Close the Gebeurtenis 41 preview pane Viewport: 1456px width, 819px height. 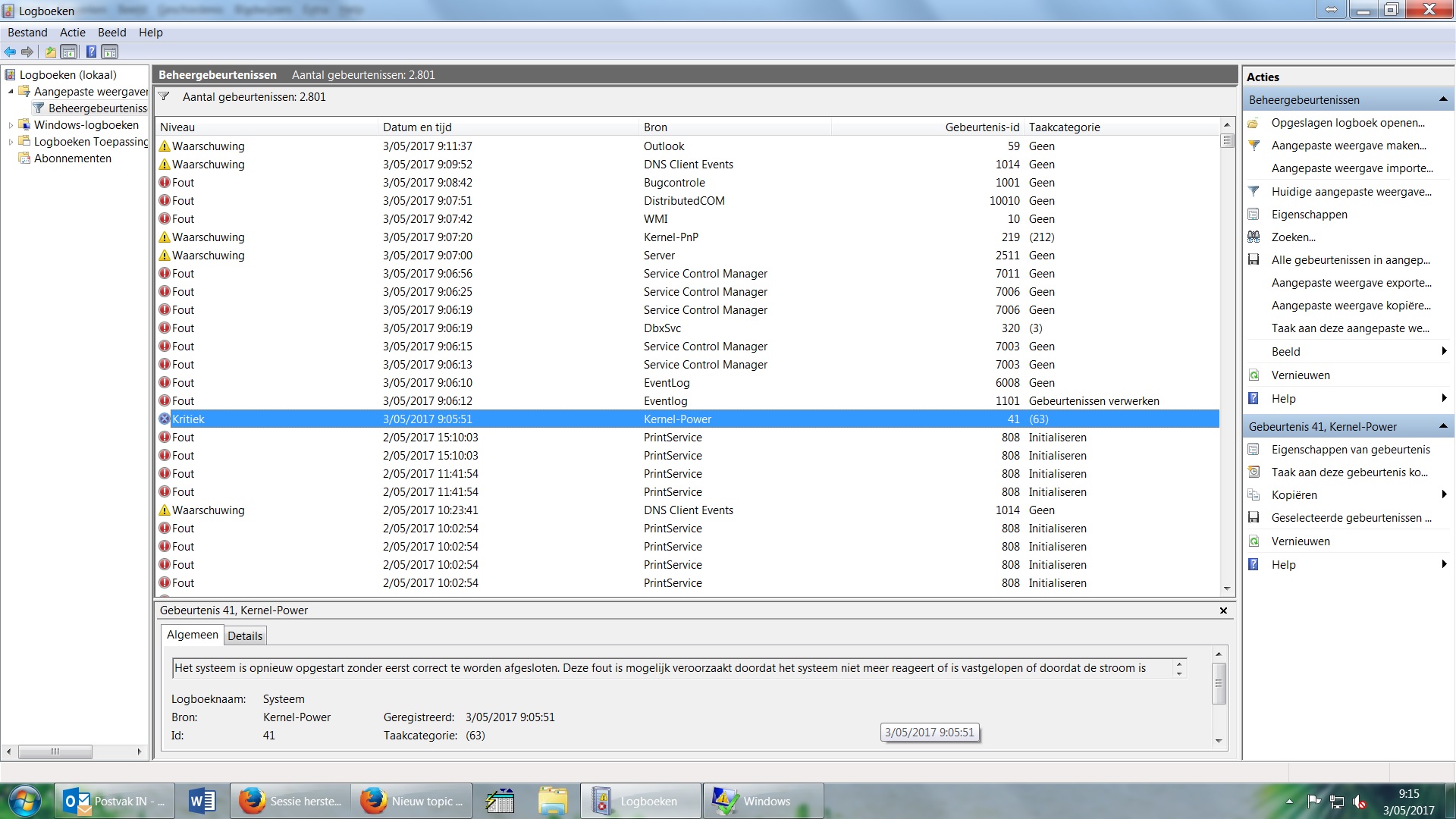tap(1223, 610)
